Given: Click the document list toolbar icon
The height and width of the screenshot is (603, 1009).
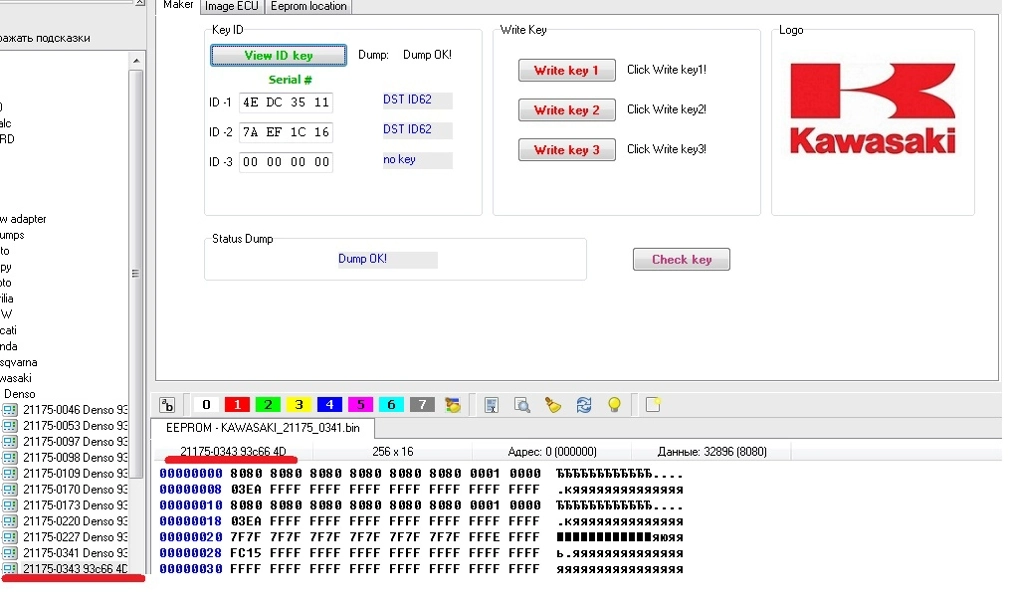Looking at the screenshot, I should (491, 405).
